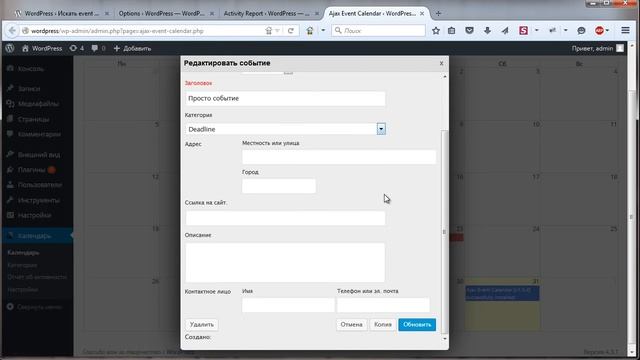The image size is (640, 360).
Task: Click the Копия button
Action: tap(383, 324)
